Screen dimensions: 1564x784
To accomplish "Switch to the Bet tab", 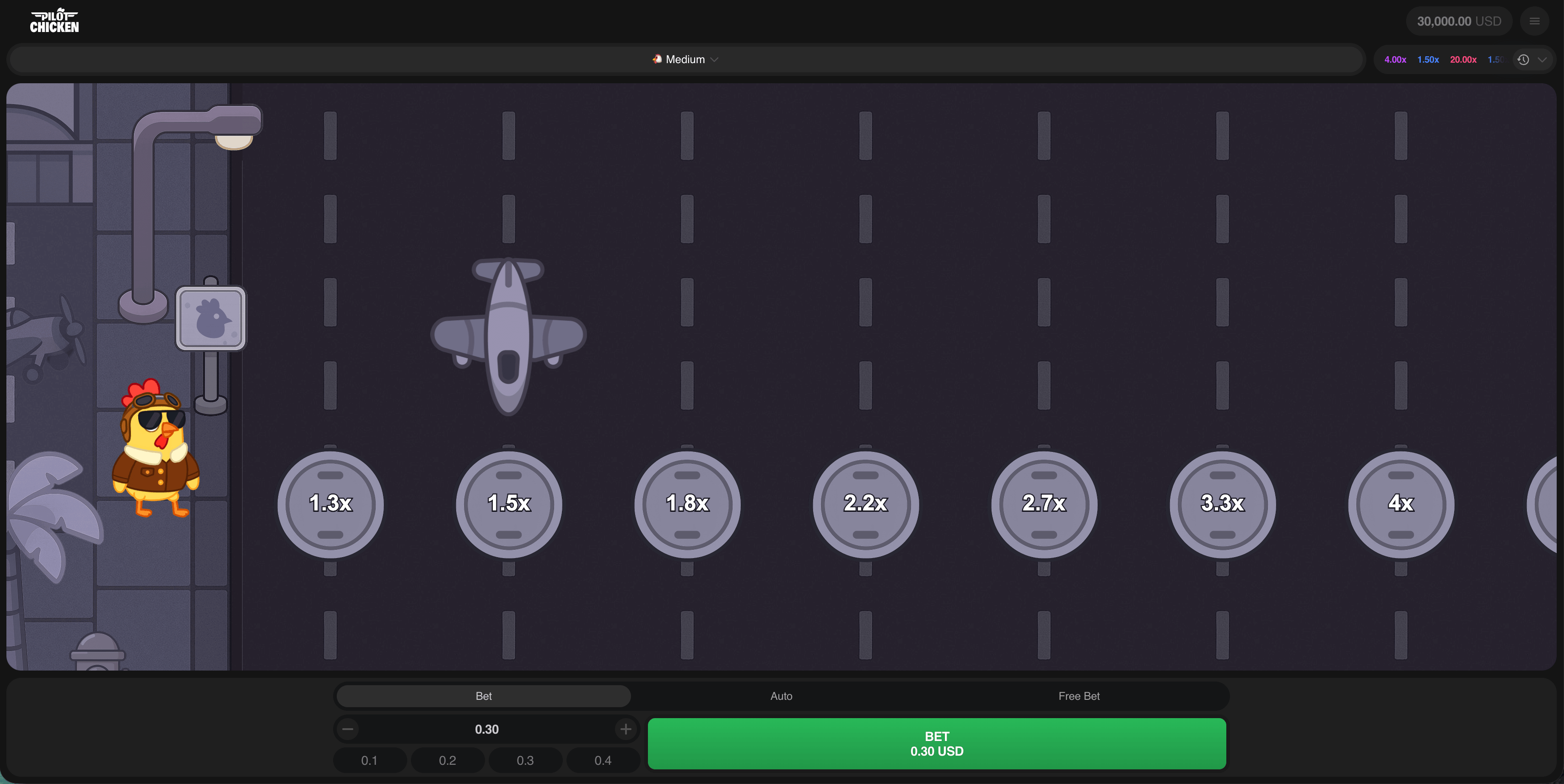I will (x=483, y=696).
